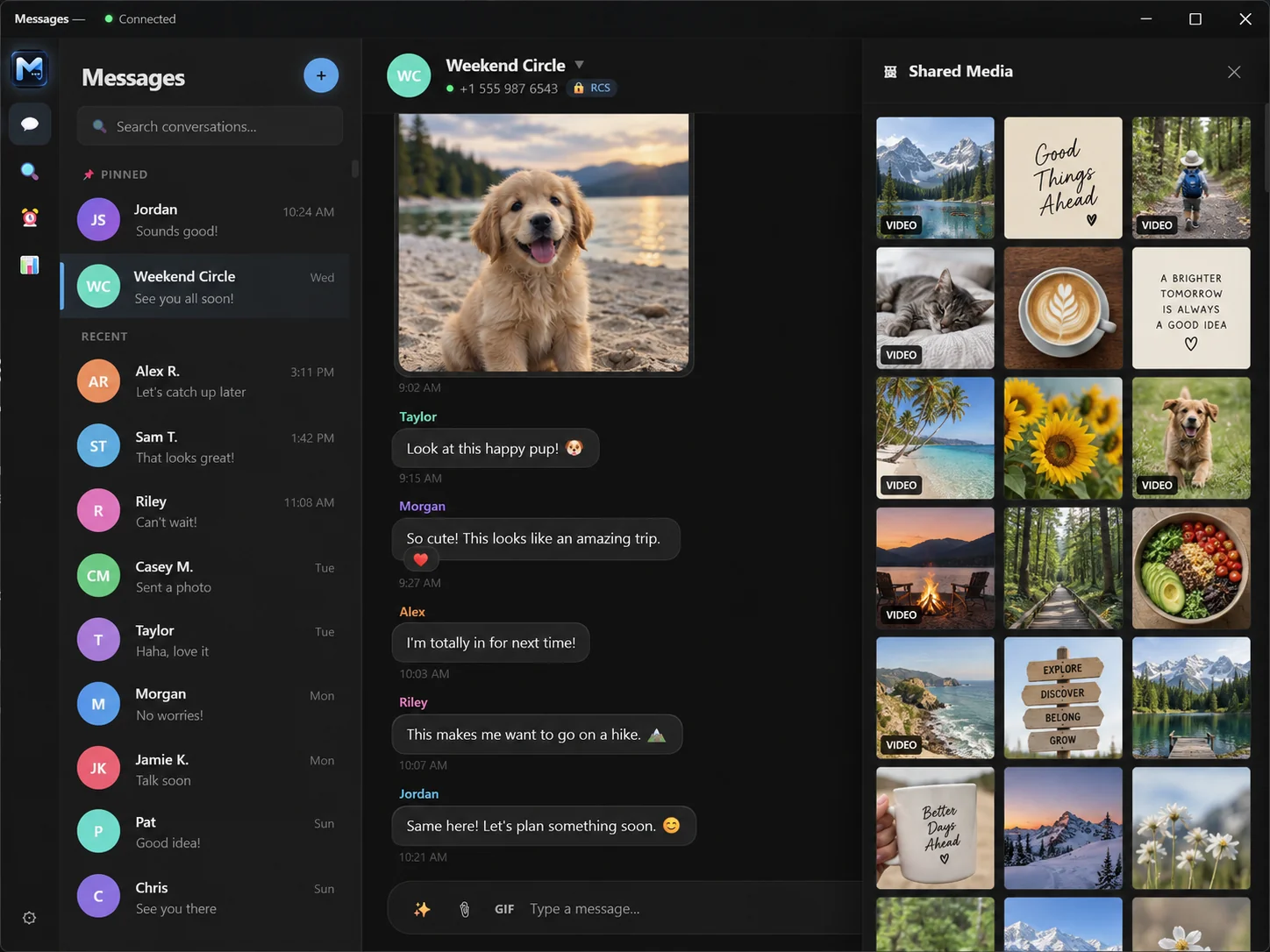Image resolution: width=1270 pixels, height=952 pixels.
Task: Open the running puppy video thumbnail
Action: point(1191,438)
